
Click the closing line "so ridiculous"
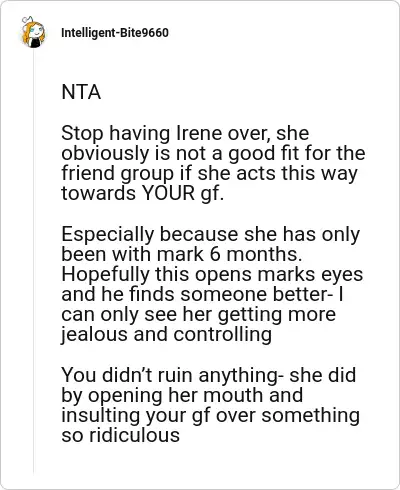coord(120,435)
